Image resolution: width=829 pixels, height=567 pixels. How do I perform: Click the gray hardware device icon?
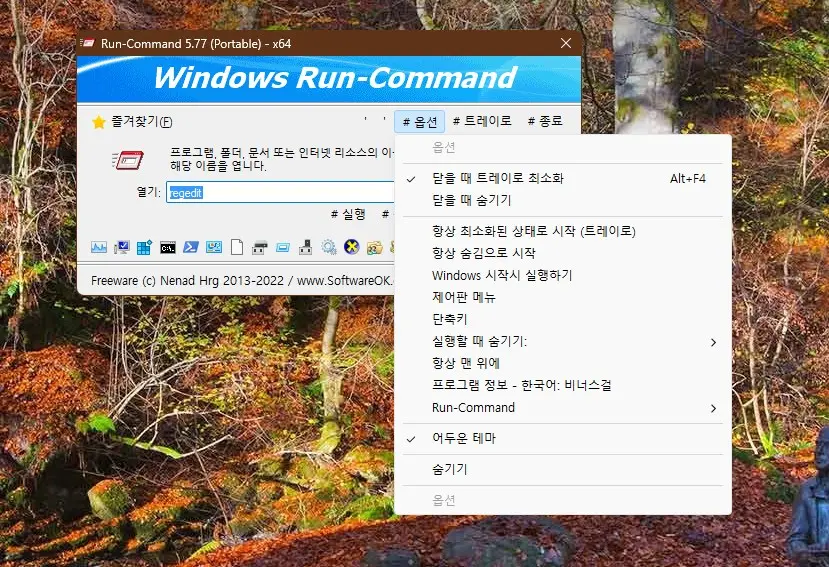tap(306, 247)
